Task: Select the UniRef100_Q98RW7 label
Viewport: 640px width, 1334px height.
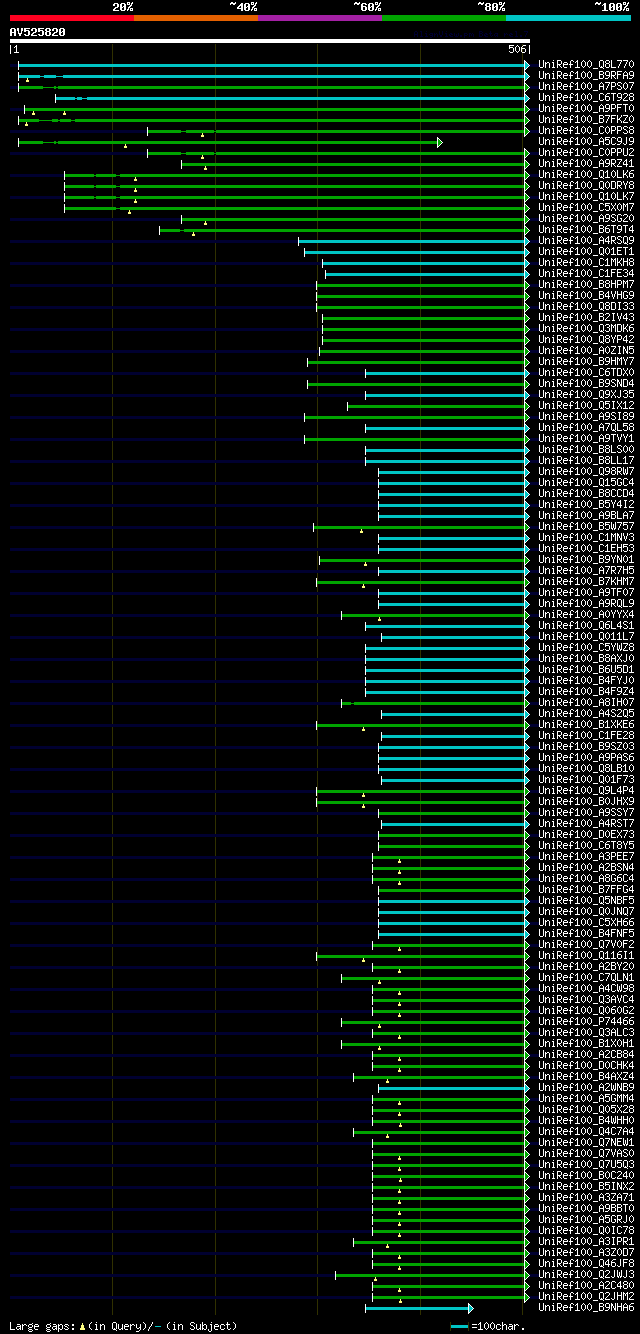Action: (x=586, y=472)
